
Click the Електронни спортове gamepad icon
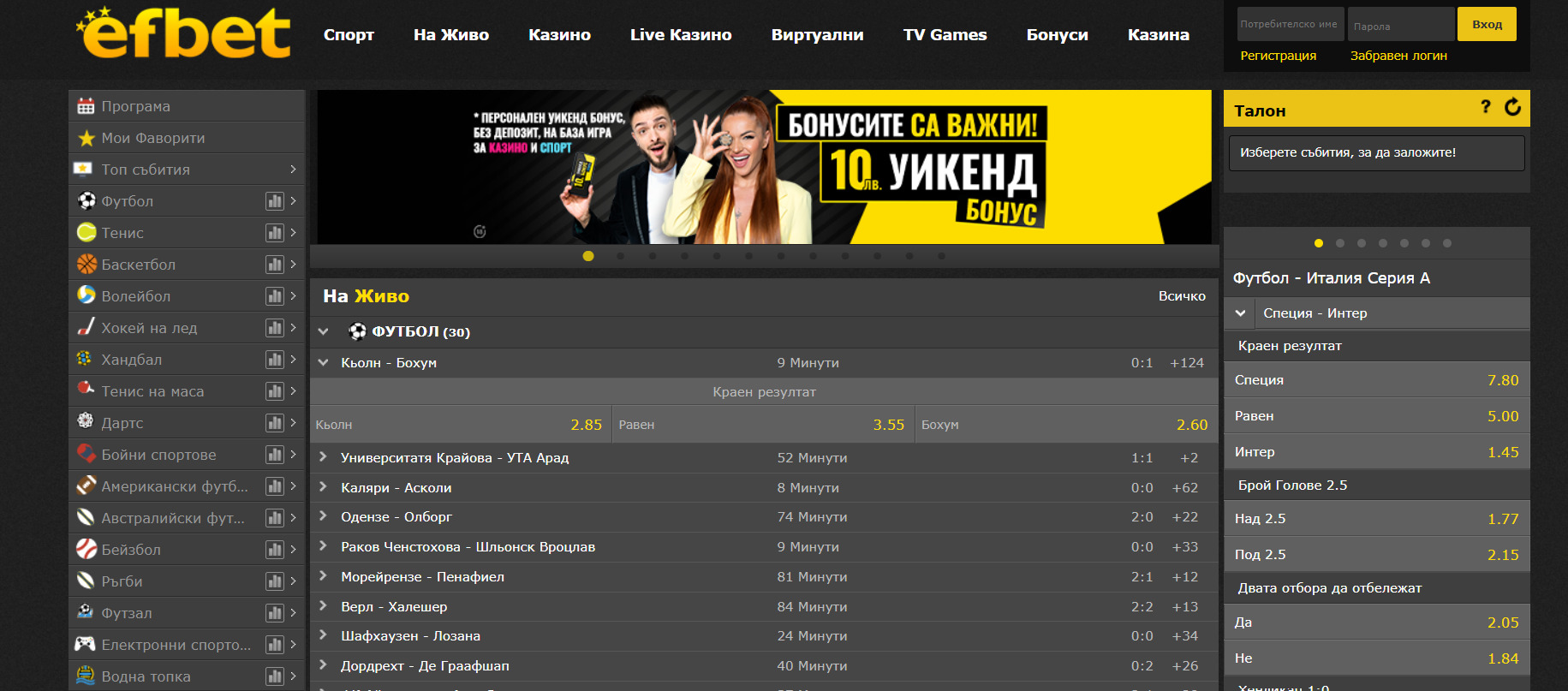[x=85, y=644]
